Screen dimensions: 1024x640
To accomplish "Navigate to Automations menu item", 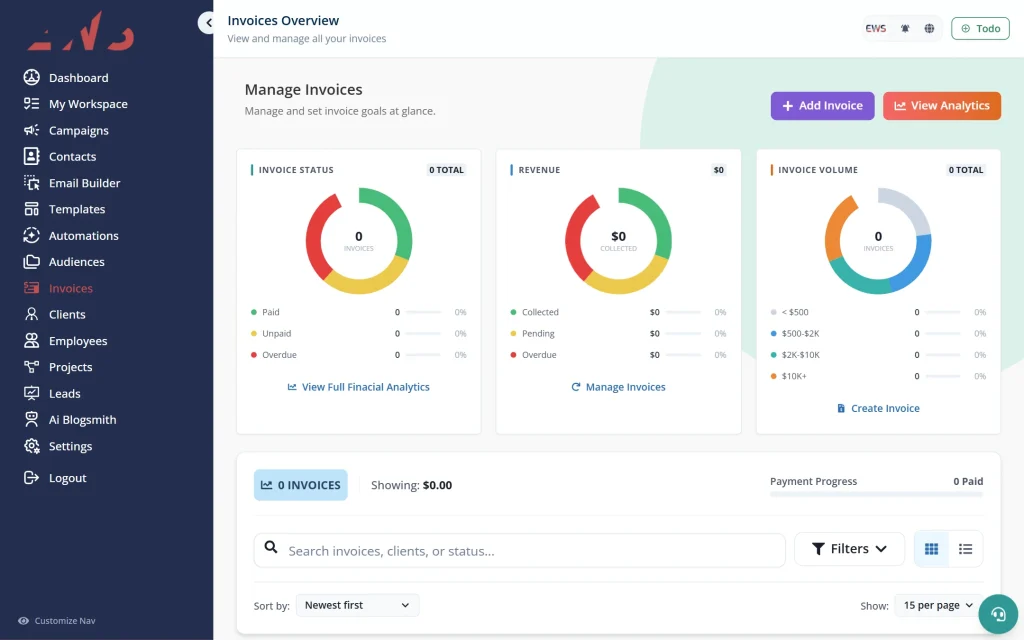I will pyautogui.click(x=84, y=236).
